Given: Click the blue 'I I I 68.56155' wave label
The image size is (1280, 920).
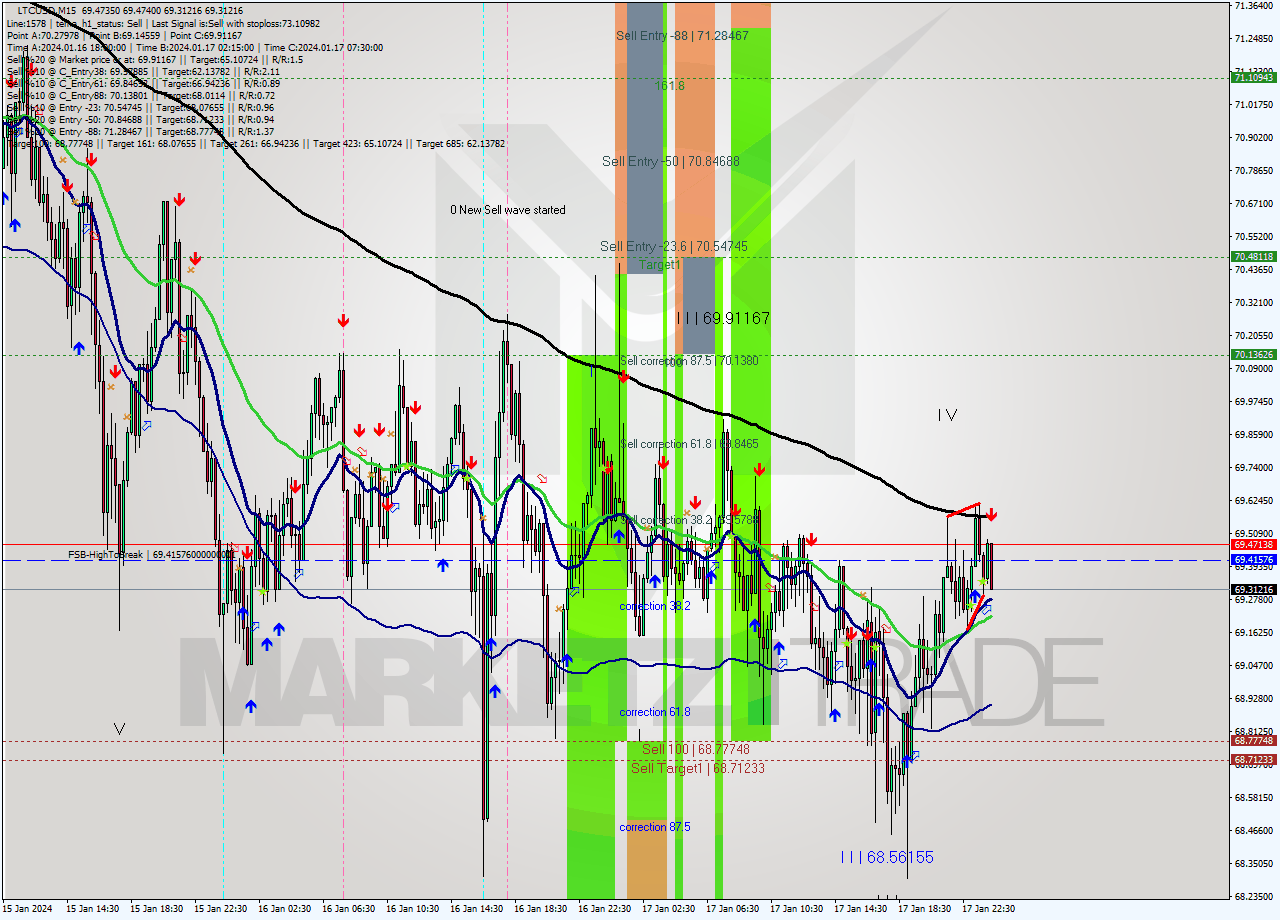Looking at the screenshot, I should tap(887, 857).
